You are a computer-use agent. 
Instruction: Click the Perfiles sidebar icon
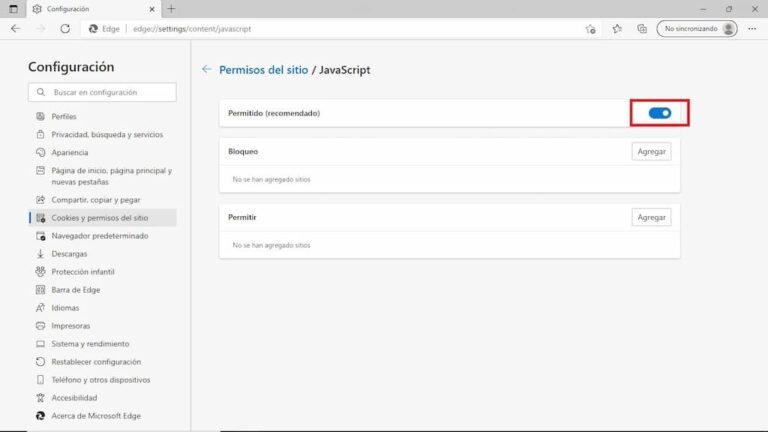(40, 116)
